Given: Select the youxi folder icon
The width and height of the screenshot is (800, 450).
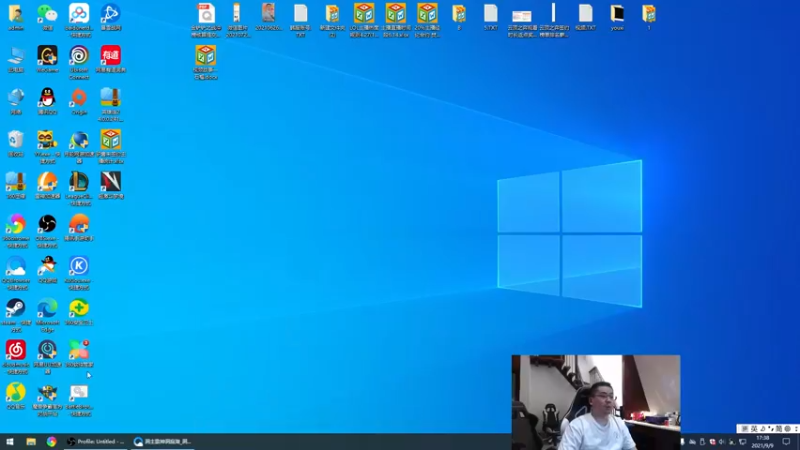Looking at the screenshot, I should click(x=617, y=17).
